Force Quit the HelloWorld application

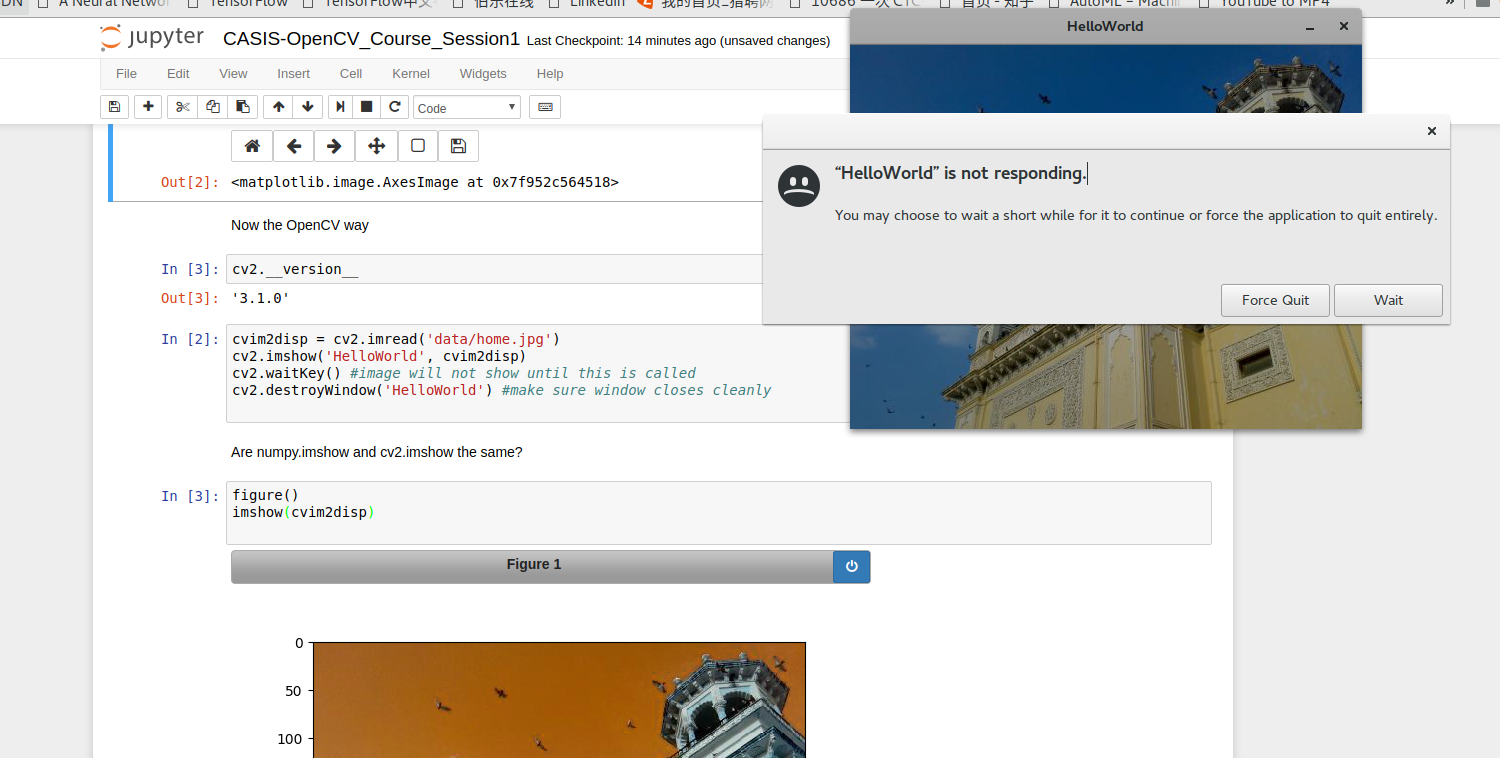[x=1275, y=300]
